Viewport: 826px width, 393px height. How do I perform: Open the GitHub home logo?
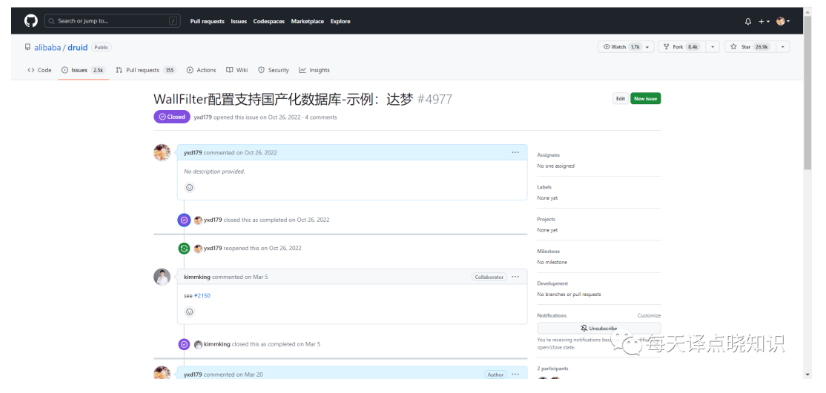click(31, 21)
